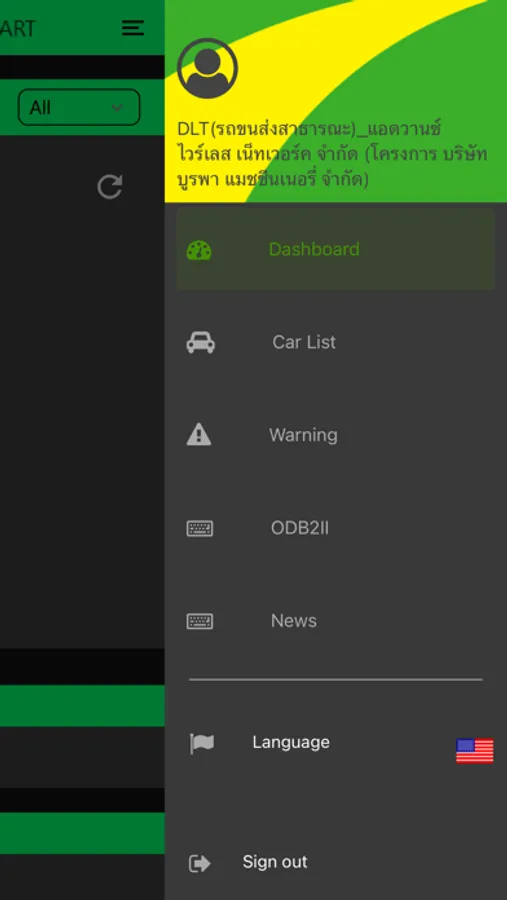Click the keyboard icon next to News
507x900 pixels.
pyautogui.click(x=200, y=621)
